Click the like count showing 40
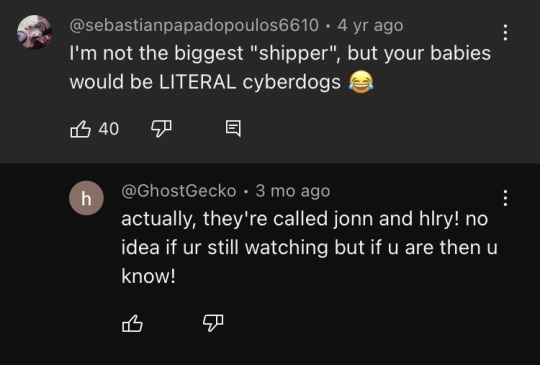This screenshot has height=365, width=540. [x=108, y=129]
